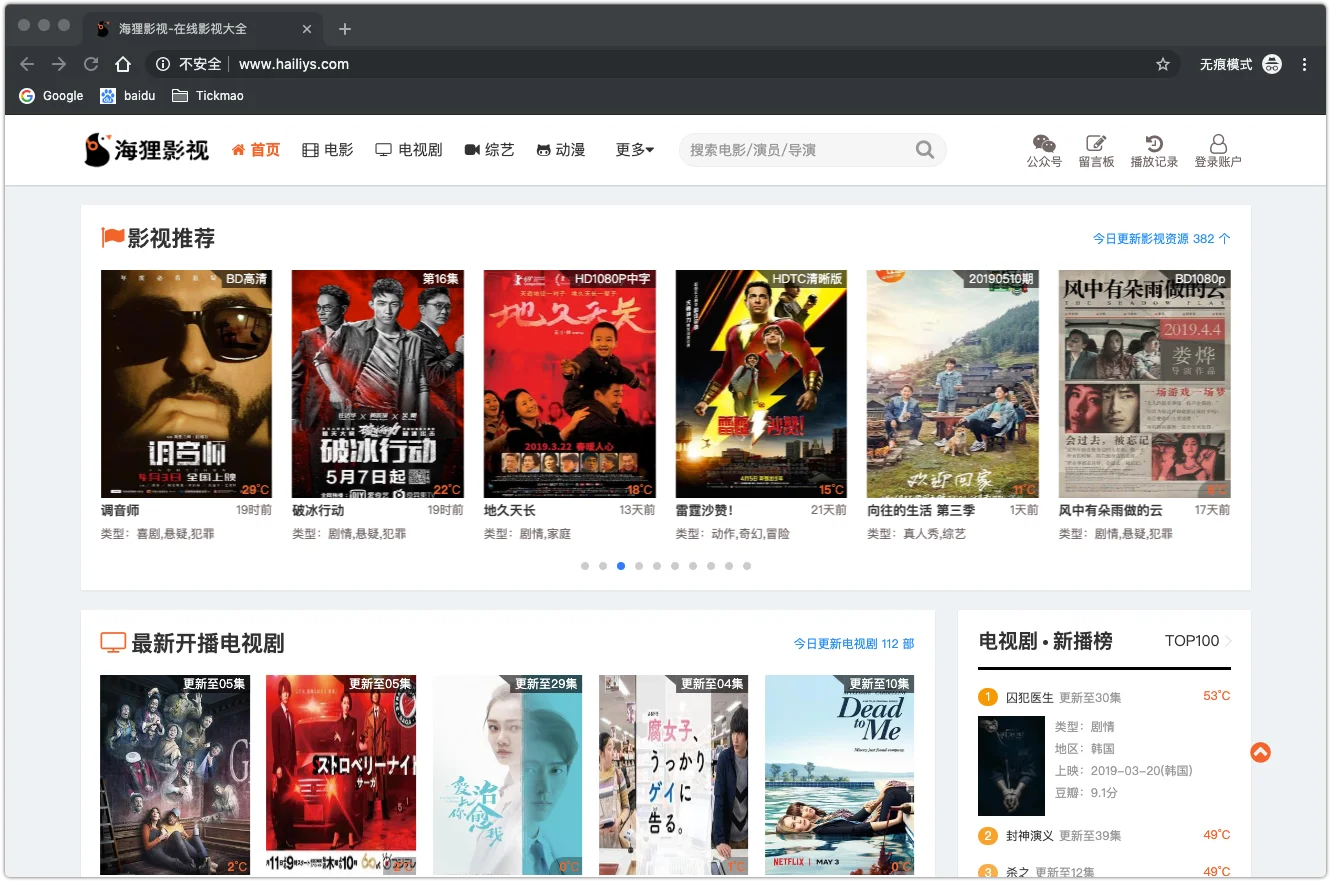The height and width of the screenshot is (882, 1330).
Task: Open 囚犯医生 in the ranking list
Action: pyautogui.click(x=1030, y=697)
